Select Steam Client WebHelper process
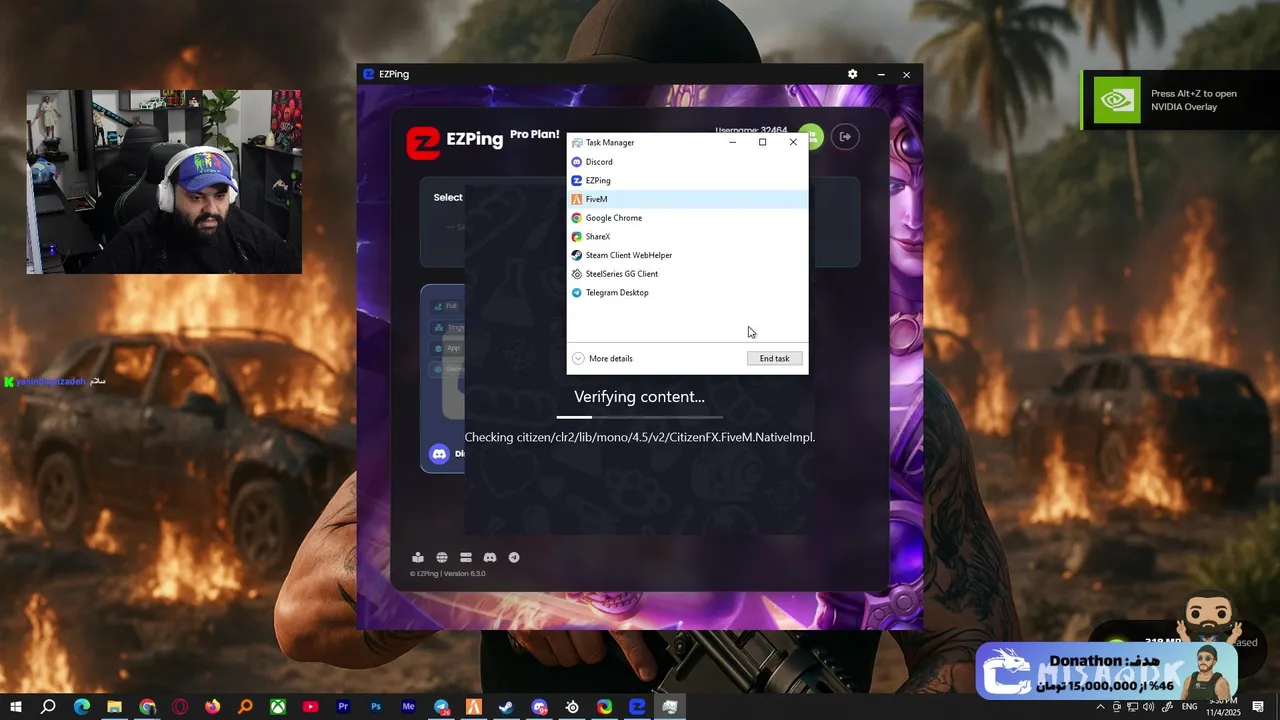The width and height of the screenshot is (1280, 720). 687,255
